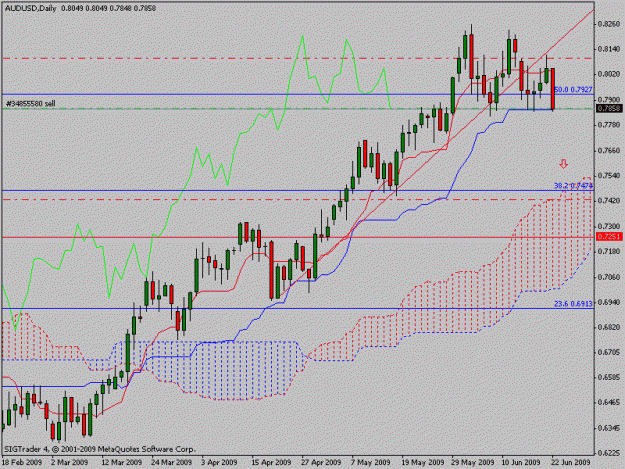Click the '2 Mar 2009' date label
The image size is (625, 469).
coord(69,463)
